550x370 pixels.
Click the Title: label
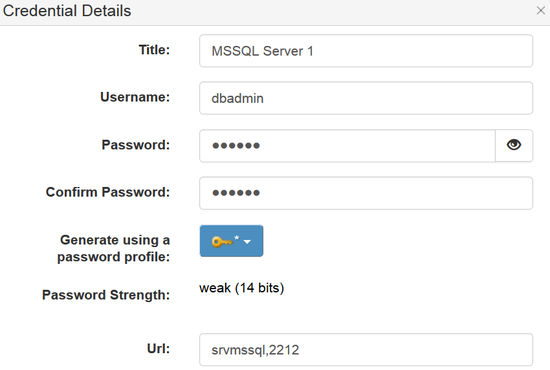point(154,50)
